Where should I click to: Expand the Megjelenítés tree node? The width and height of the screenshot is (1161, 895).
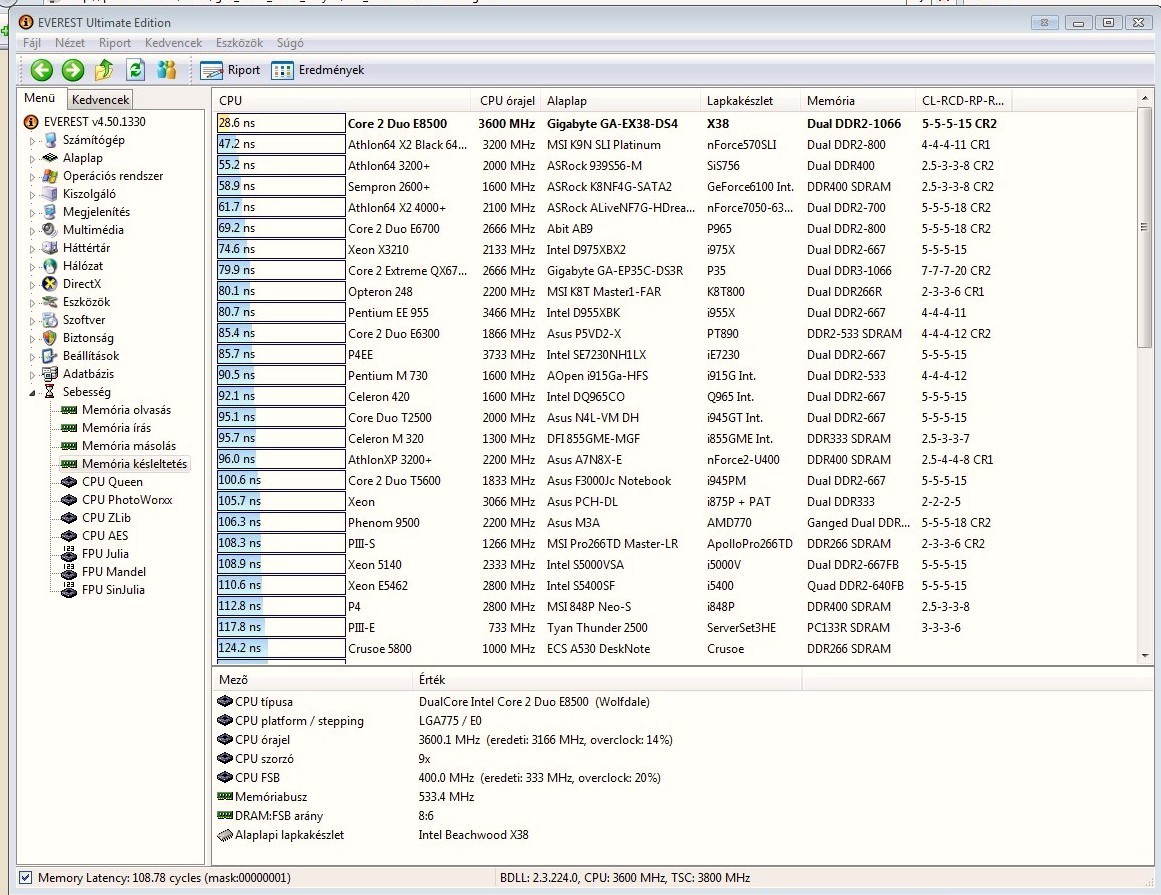pos(32,212)
